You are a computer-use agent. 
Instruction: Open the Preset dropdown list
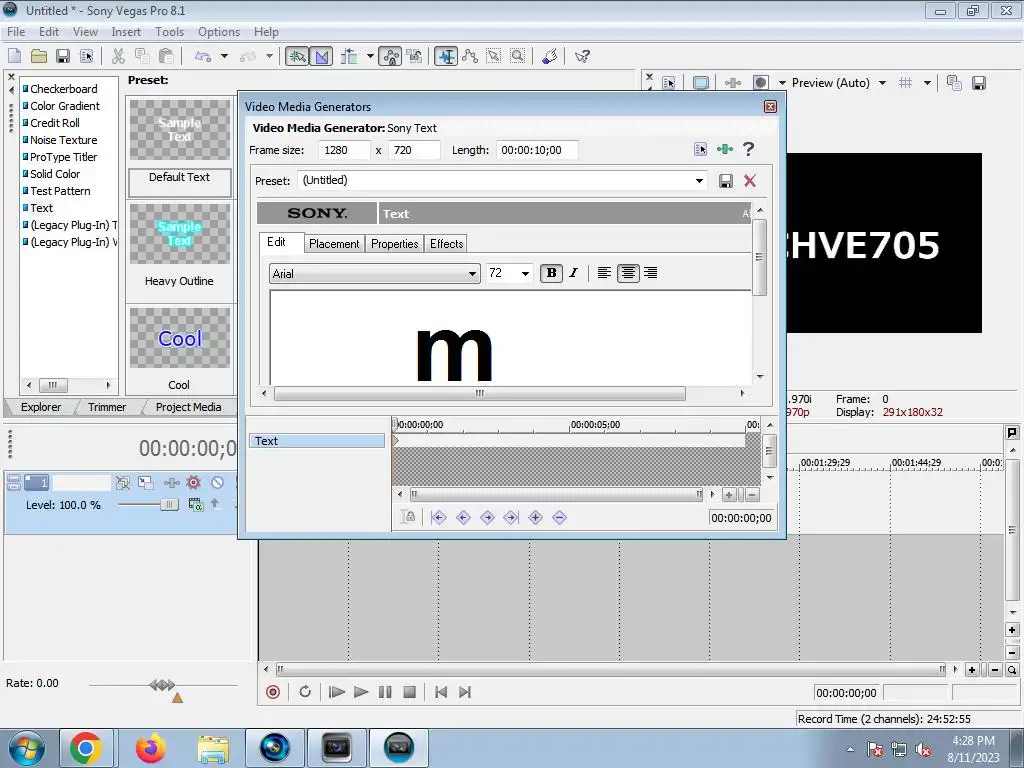pyautogui.click(x=699, y=181)
